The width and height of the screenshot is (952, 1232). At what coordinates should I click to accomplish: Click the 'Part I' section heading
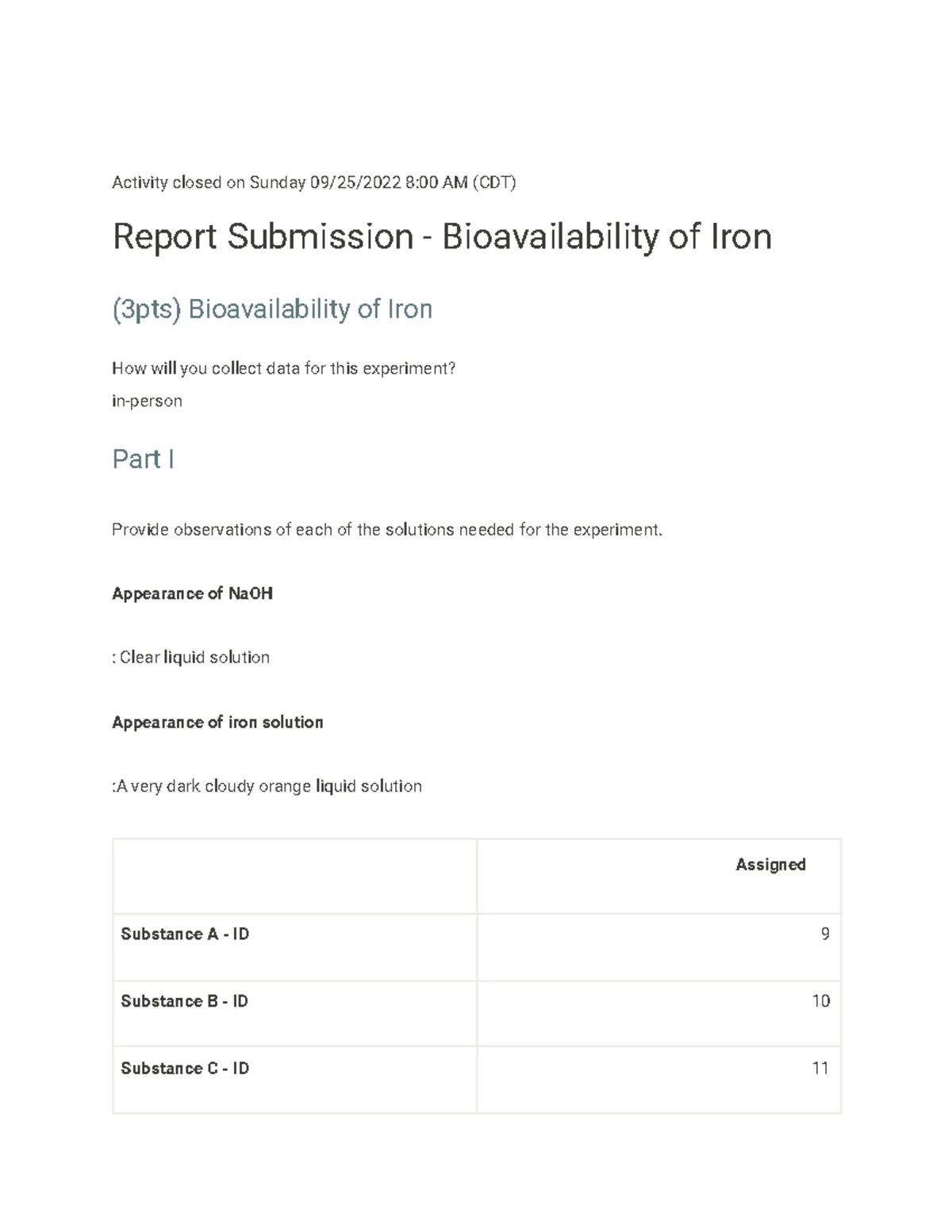pos(143,459)
